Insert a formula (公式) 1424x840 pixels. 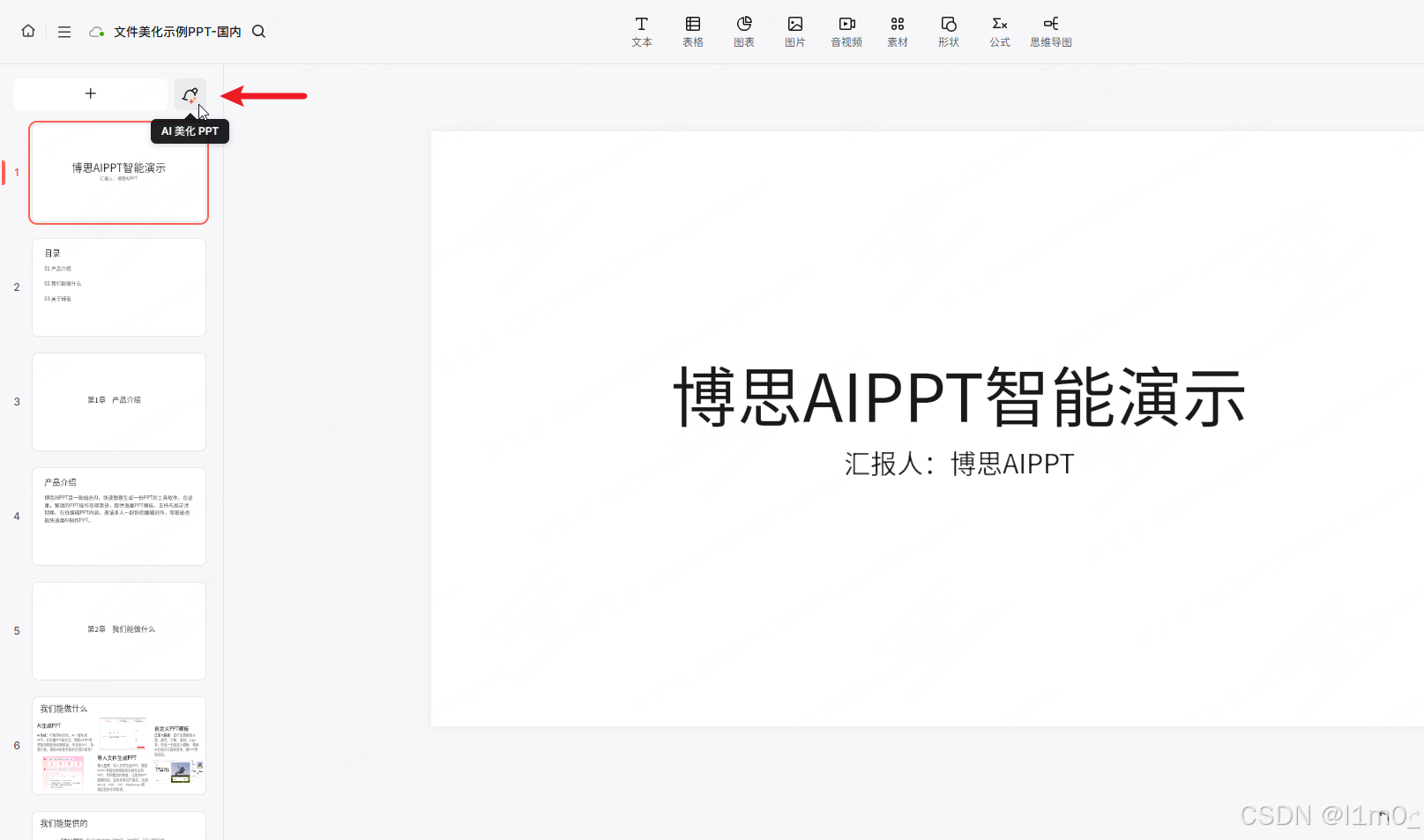point(1000,32)
